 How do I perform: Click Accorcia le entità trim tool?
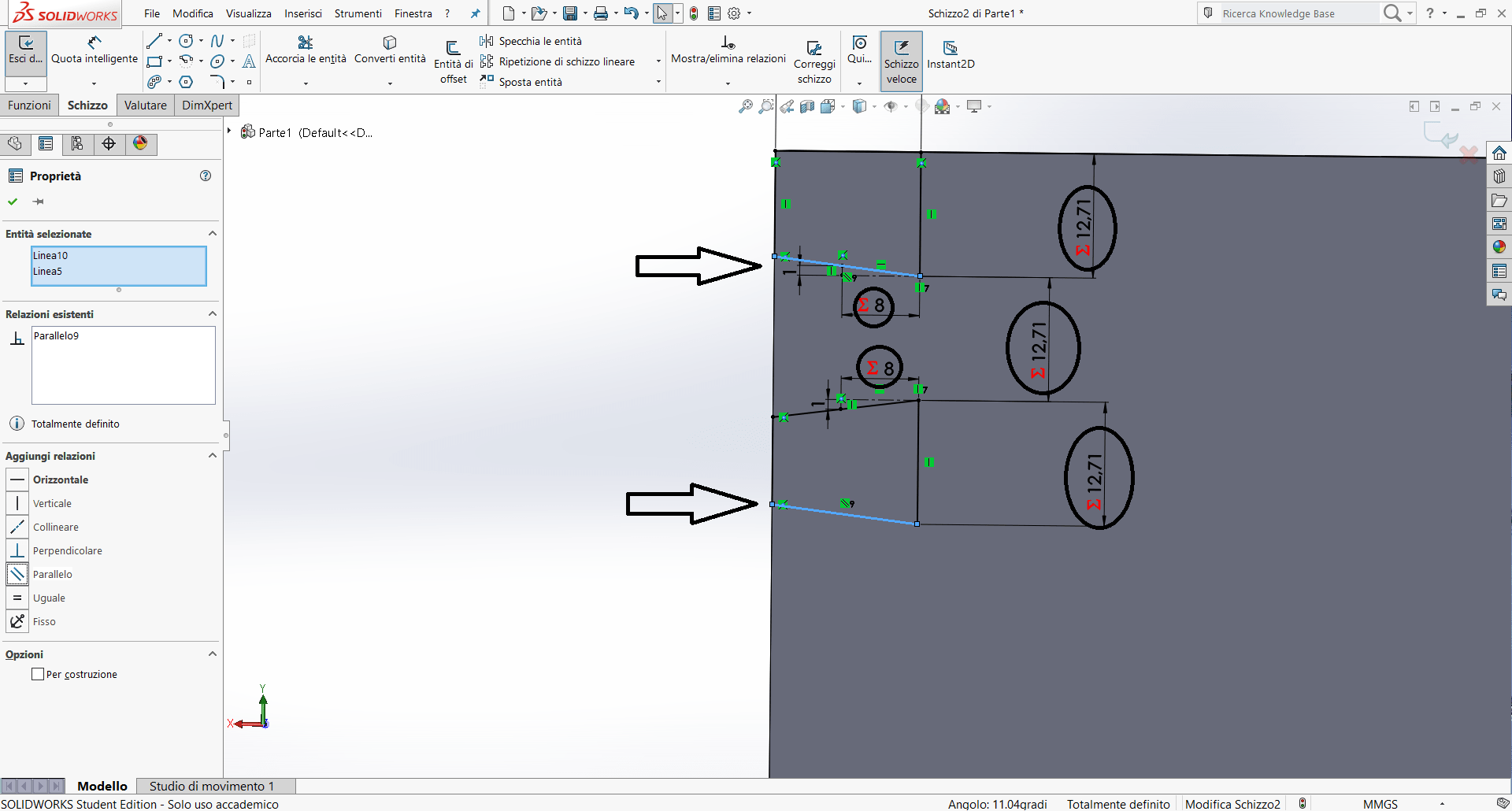[306, 50]
